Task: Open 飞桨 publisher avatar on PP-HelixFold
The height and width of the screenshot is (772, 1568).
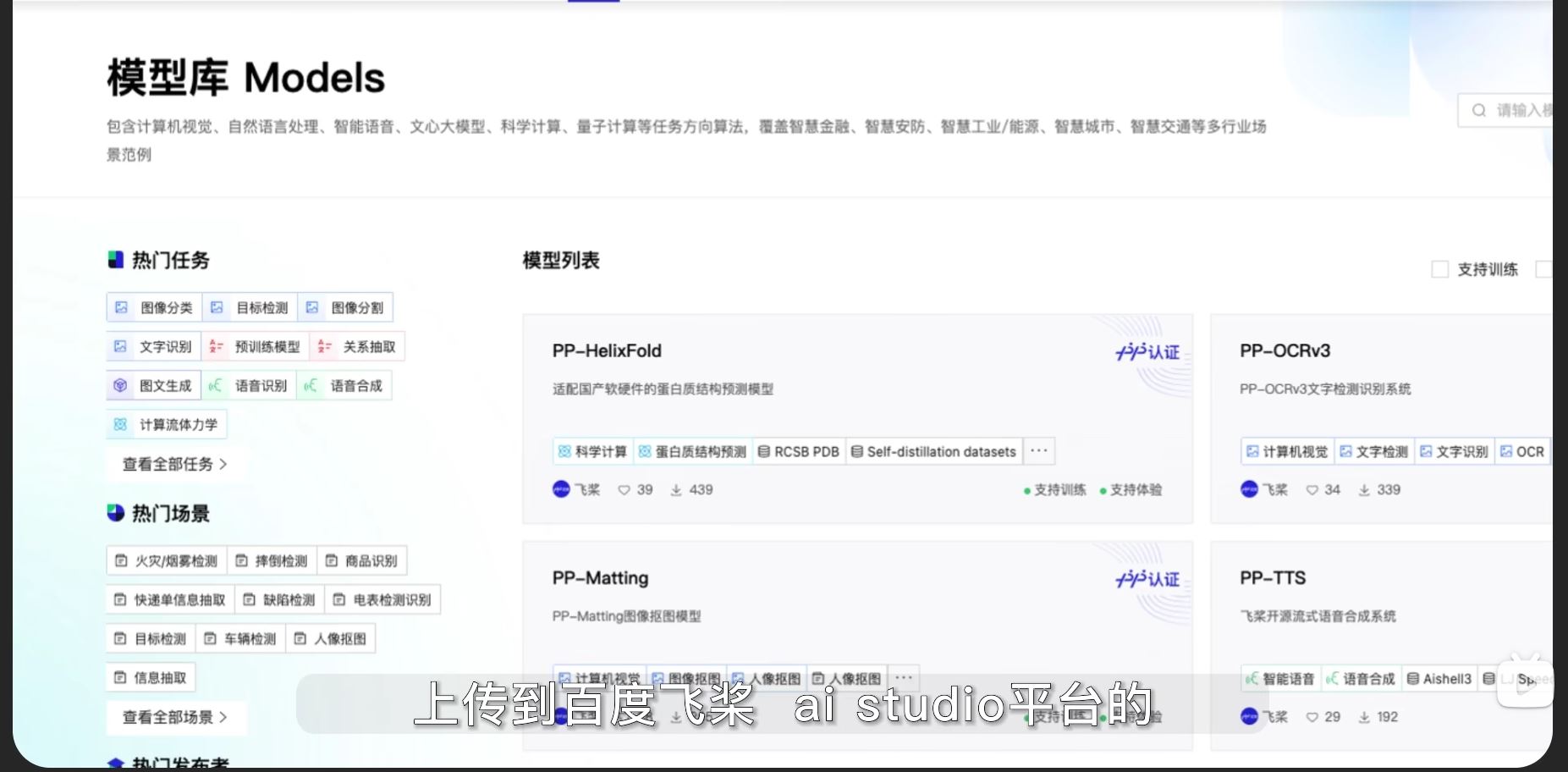Action: tap(561, 489)
